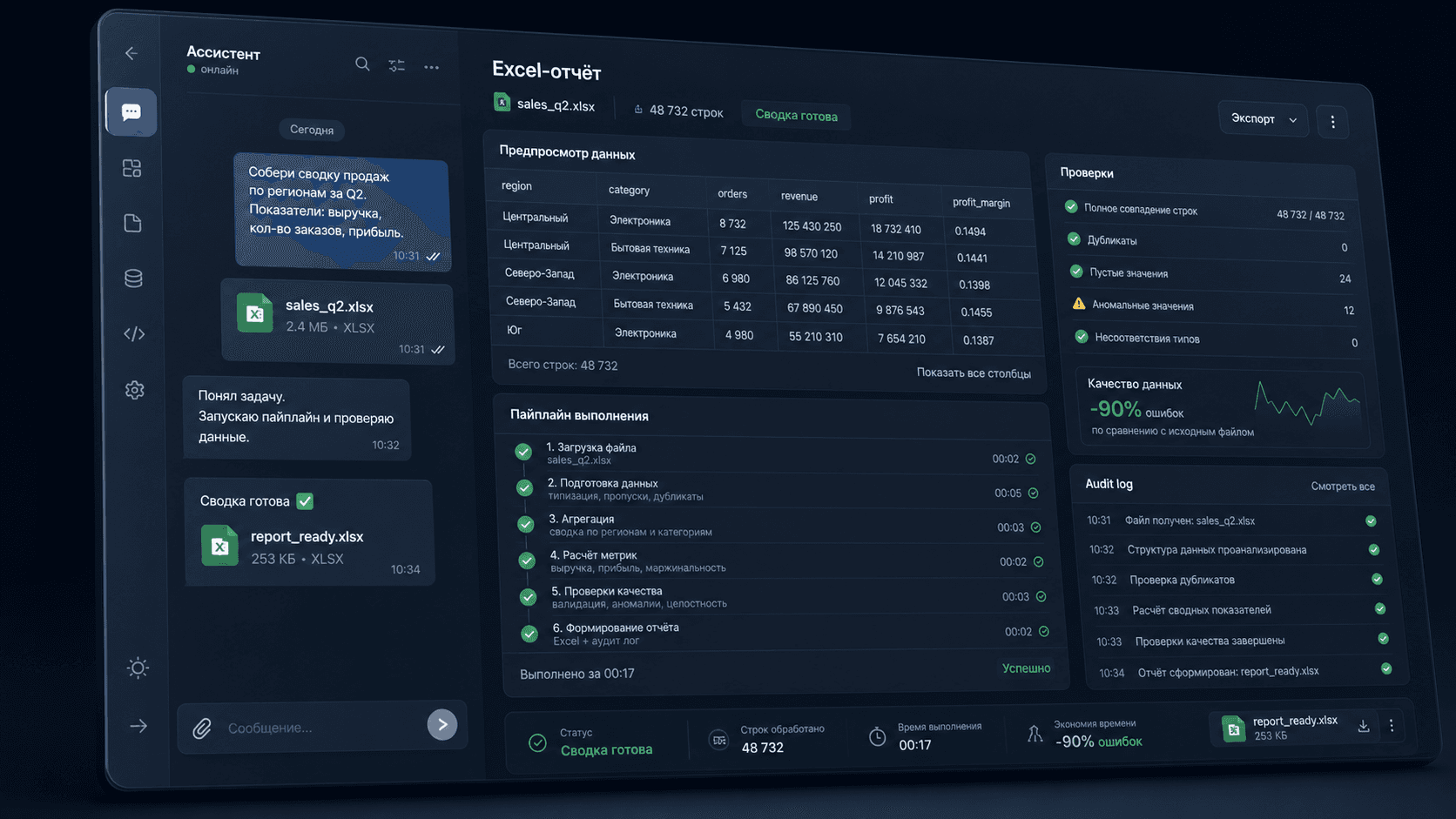Click the Excel icon of report_ready.xlsx in chat

pyautogui.click(x=219, y=546)
